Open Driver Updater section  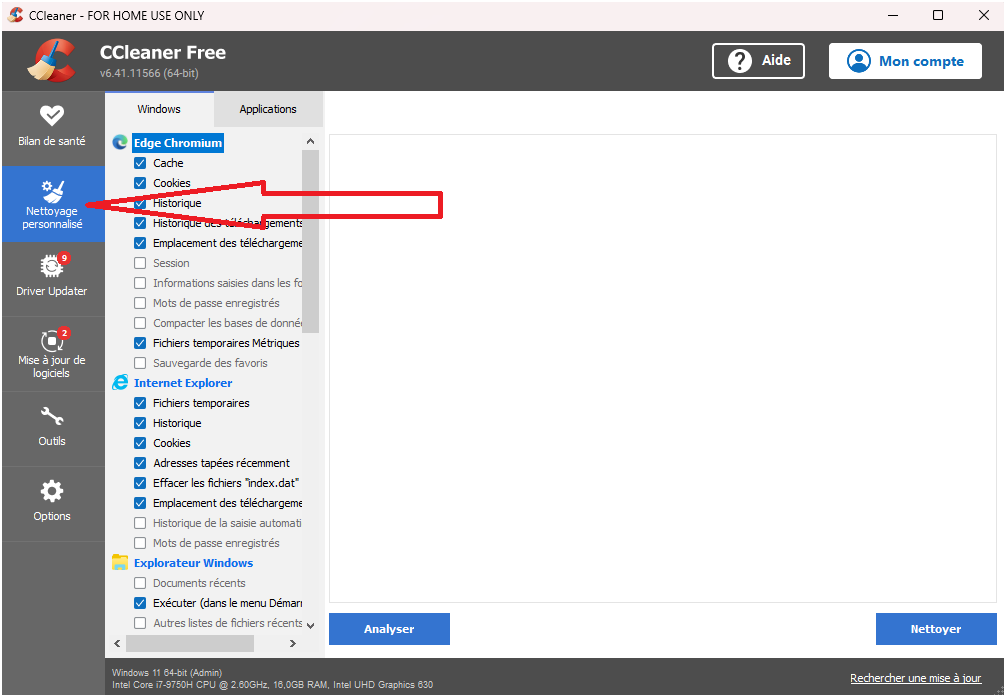pyautogui.click(x=52, y=279)
